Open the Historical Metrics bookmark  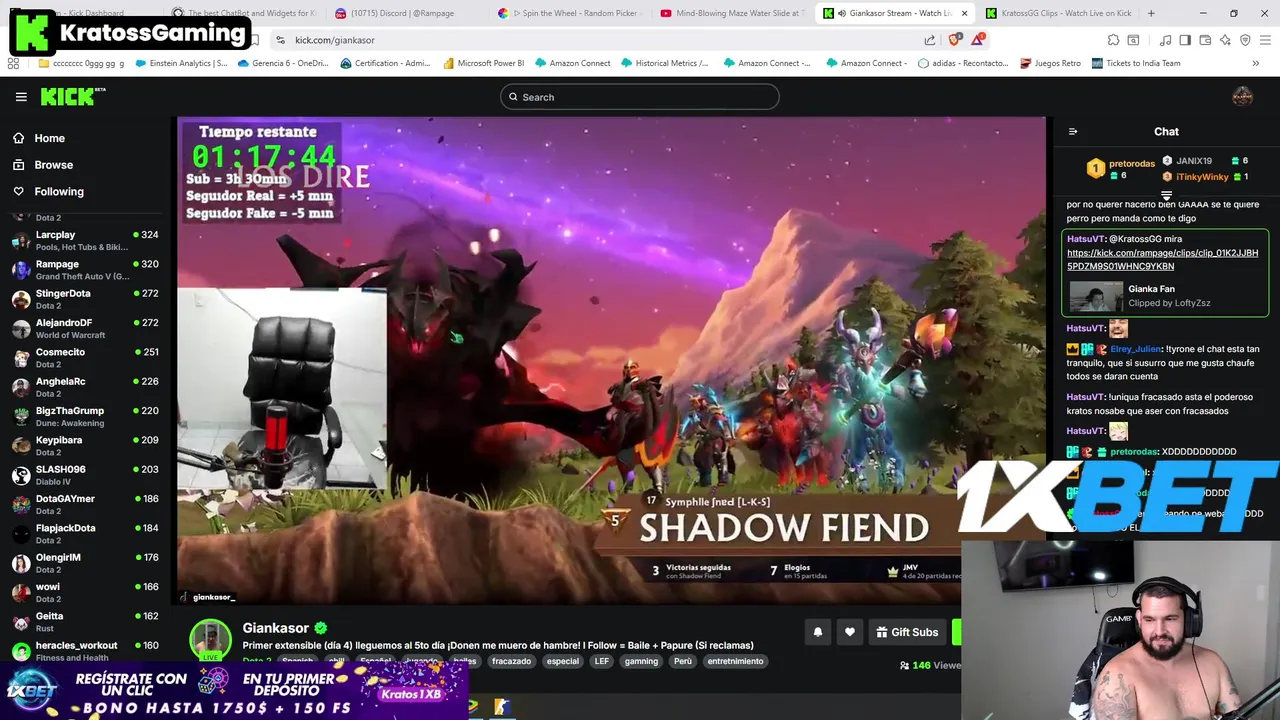coord(664,63)
